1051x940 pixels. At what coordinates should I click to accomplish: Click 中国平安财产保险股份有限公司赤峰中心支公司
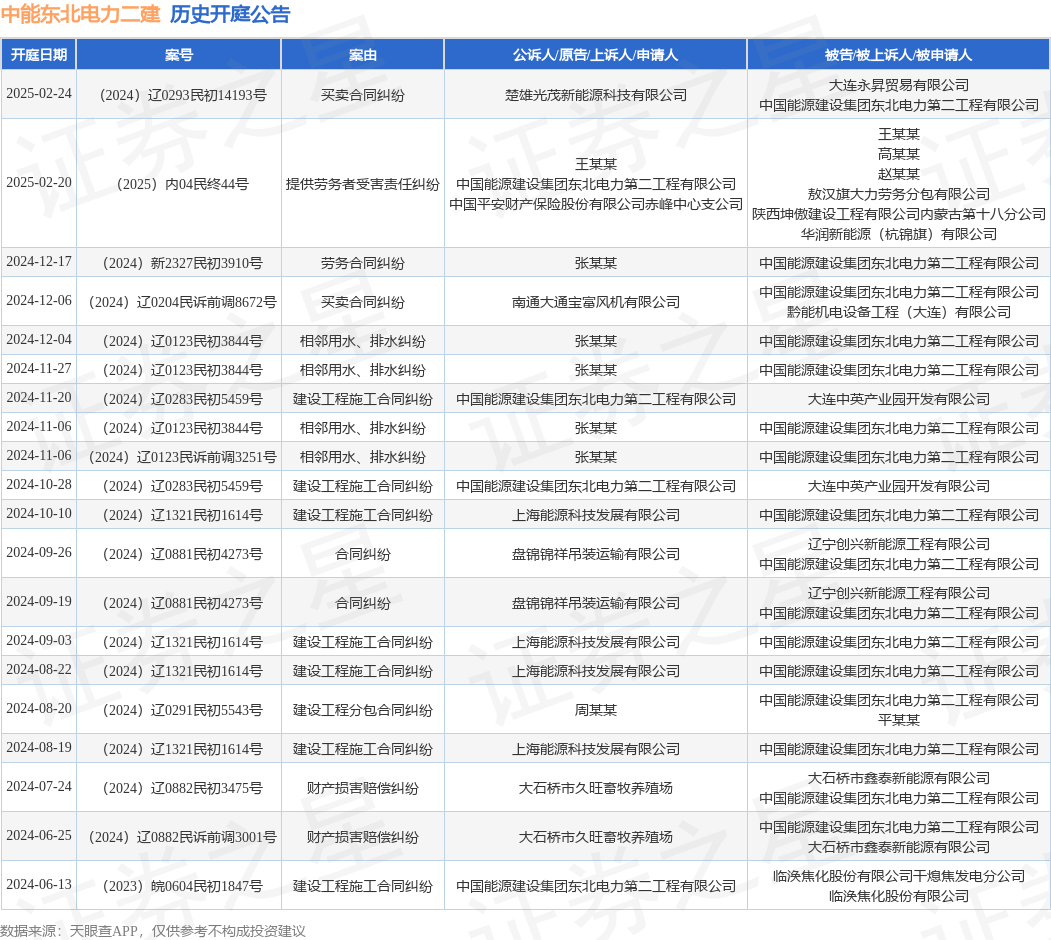point(595,204)
